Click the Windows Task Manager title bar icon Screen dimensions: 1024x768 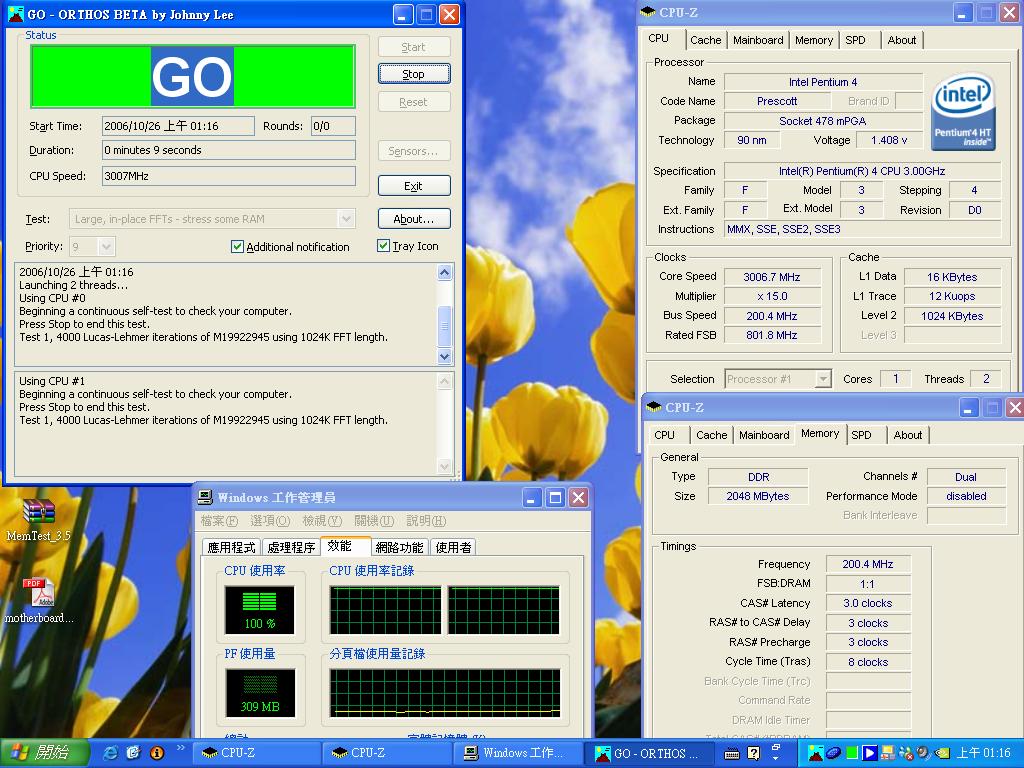coord(205,498)
